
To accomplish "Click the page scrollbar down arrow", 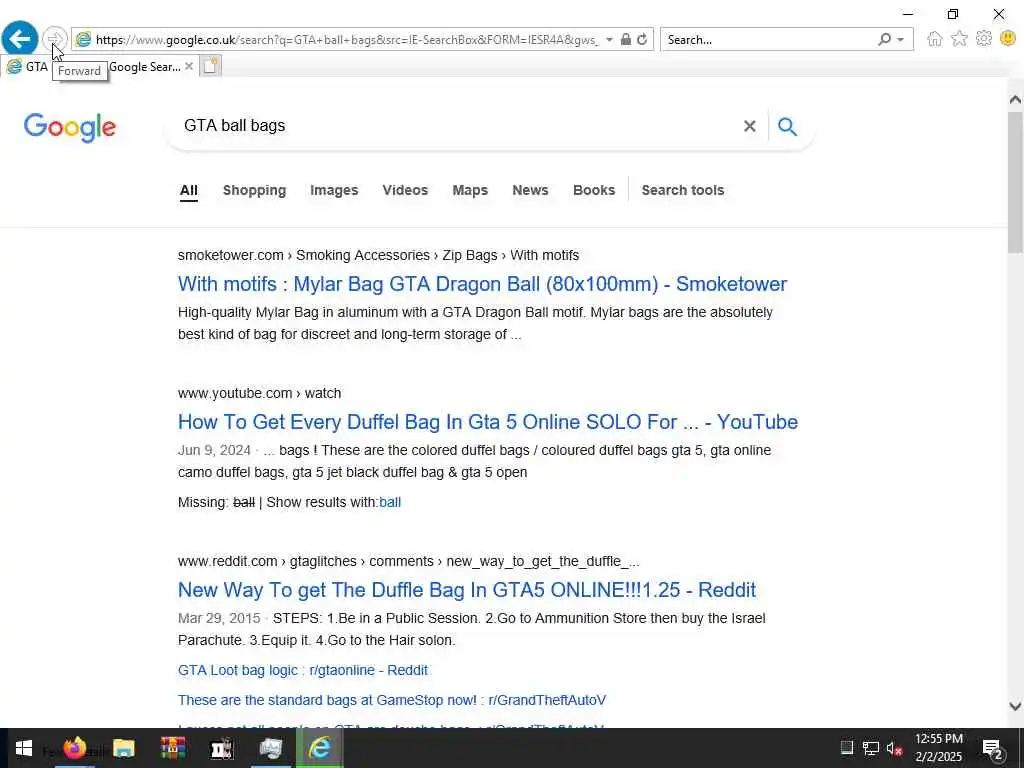I will 1015,706.
